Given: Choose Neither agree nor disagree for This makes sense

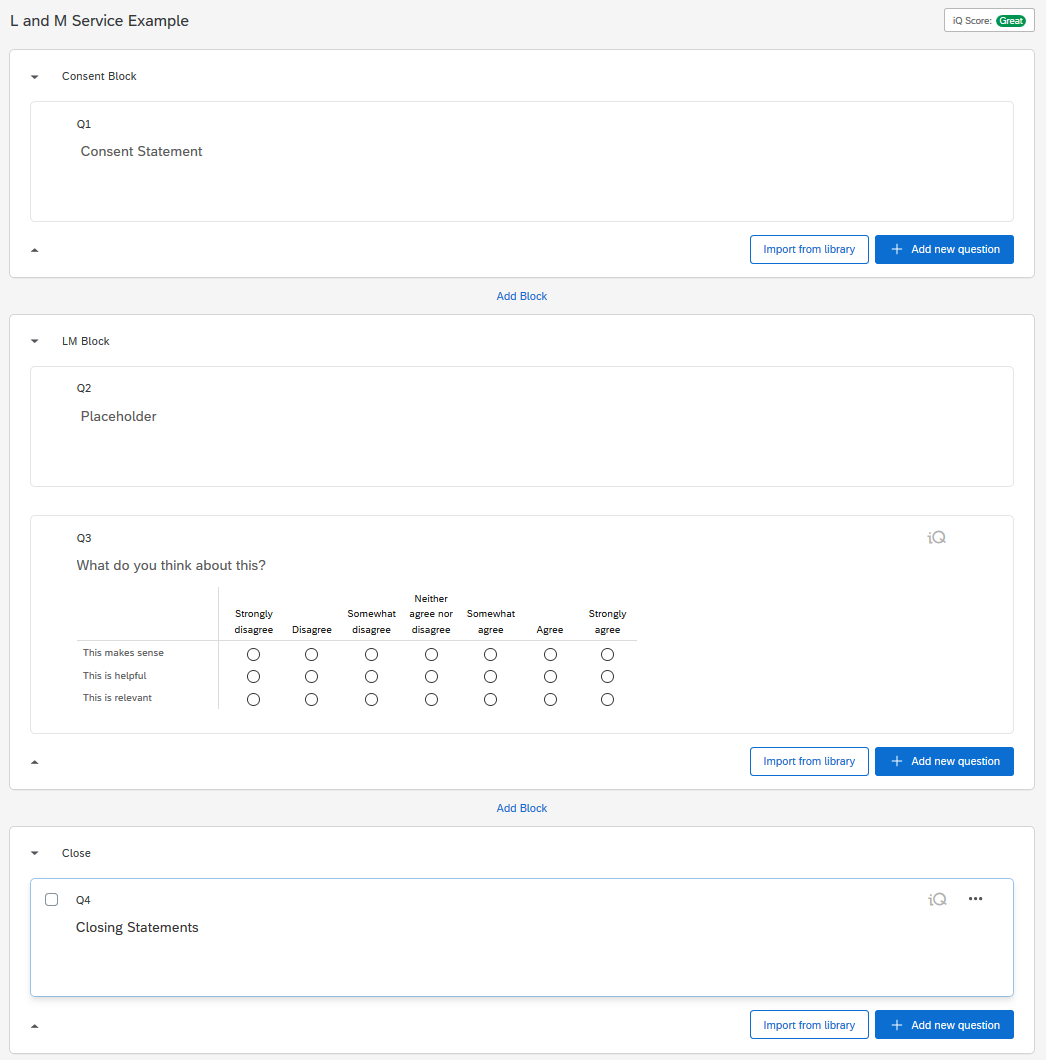Looking at the screenshot, I should pos(431,654).
